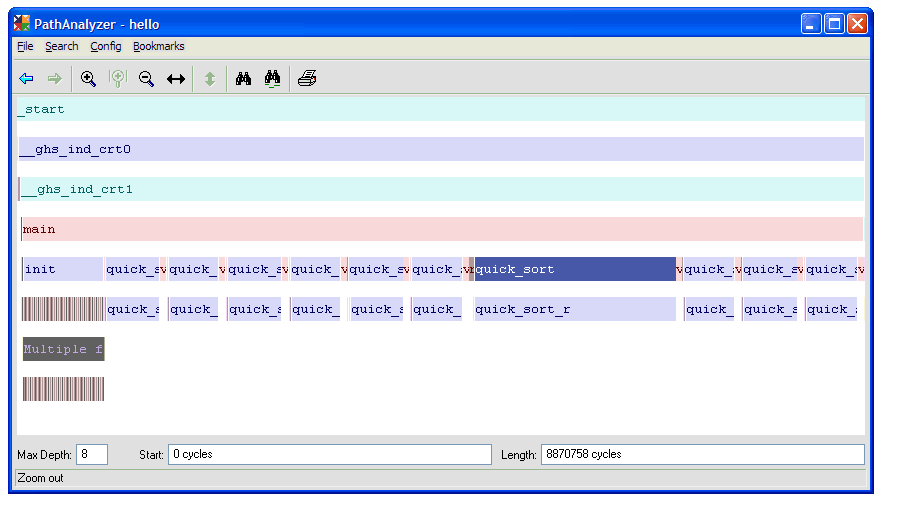Click the quick_sort_r block

pos(575,309)
